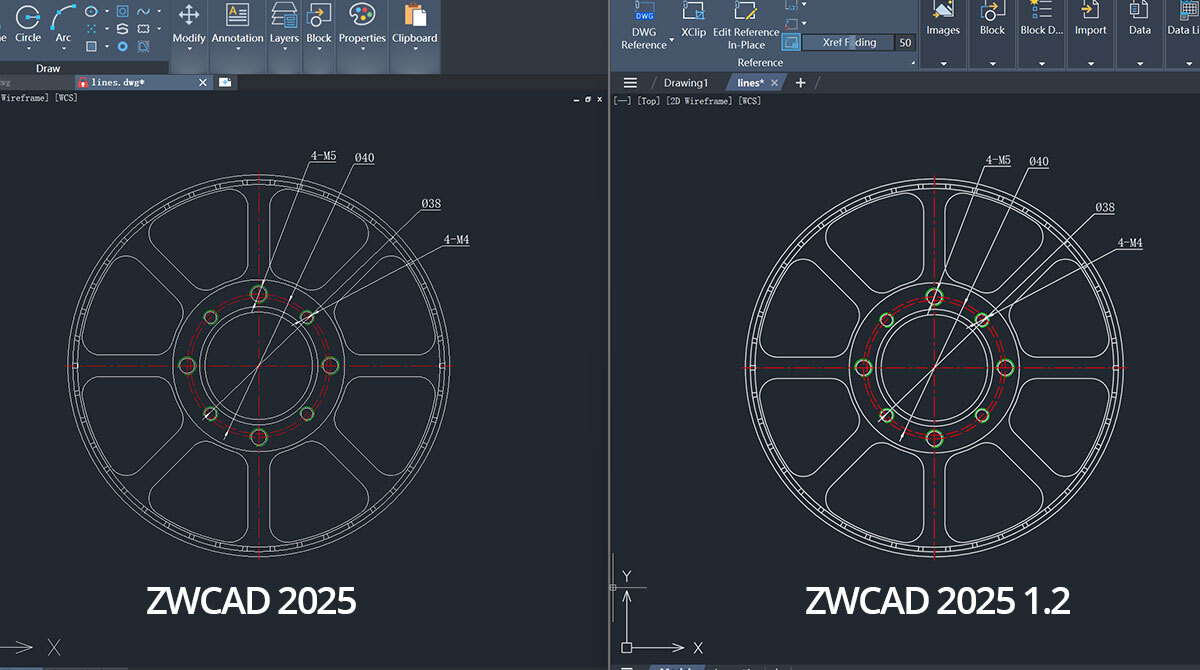Viewport: 1200px width, 670px height.
Task: Click the Draw panel title
Action: [x=48, y=68]
